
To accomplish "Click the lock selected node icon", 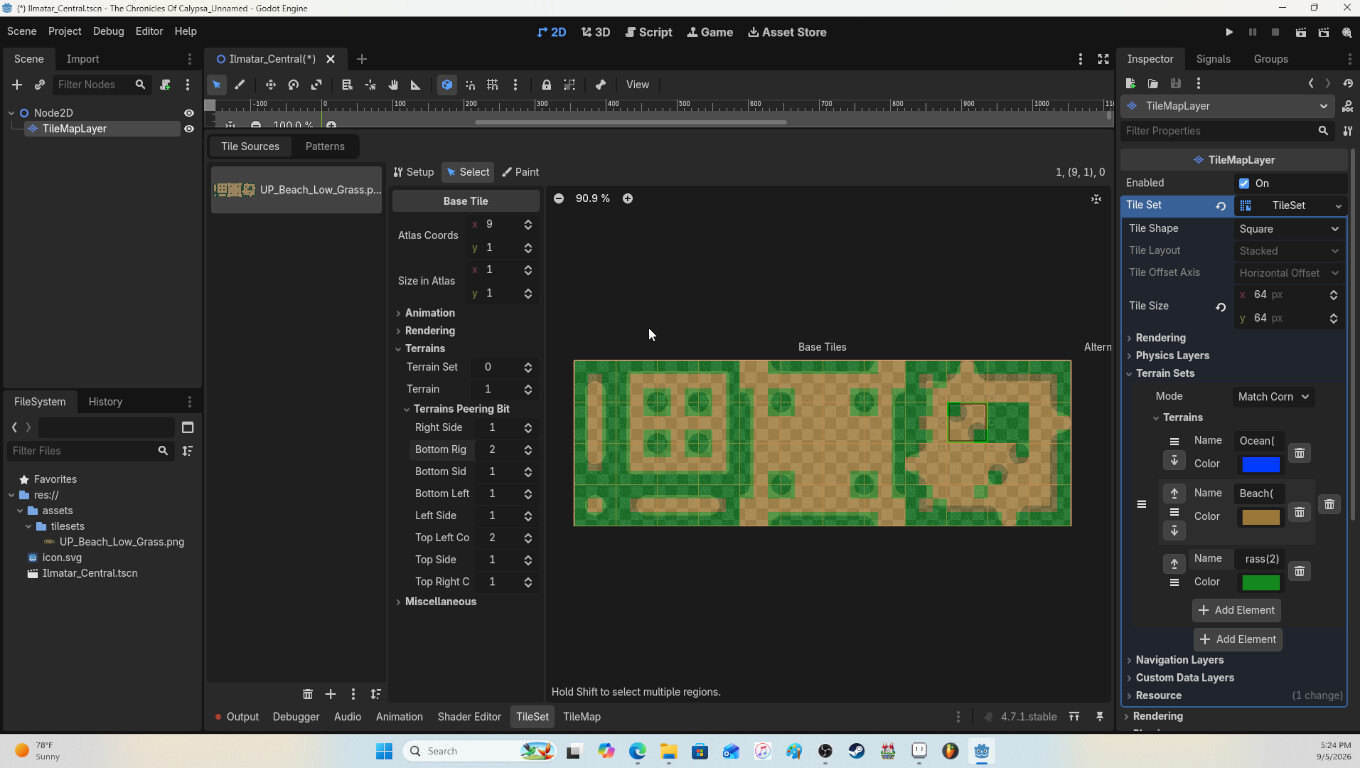I will 546,85.
